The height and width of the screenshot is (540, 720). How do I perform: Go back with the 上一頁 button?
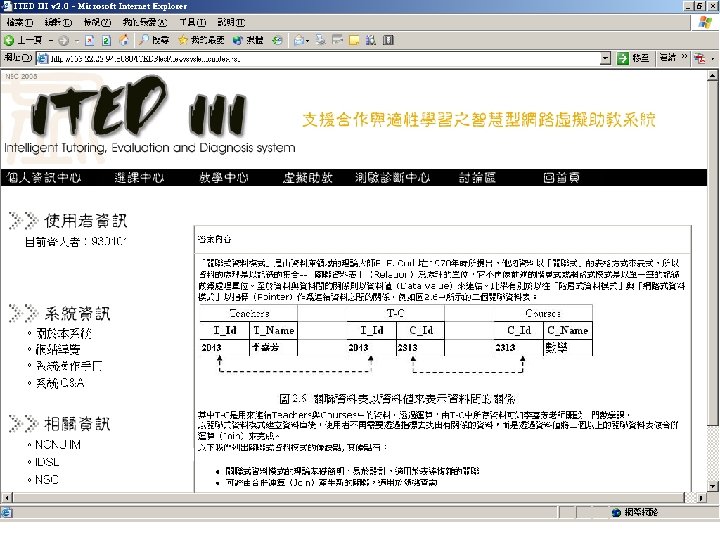point(23,40)
